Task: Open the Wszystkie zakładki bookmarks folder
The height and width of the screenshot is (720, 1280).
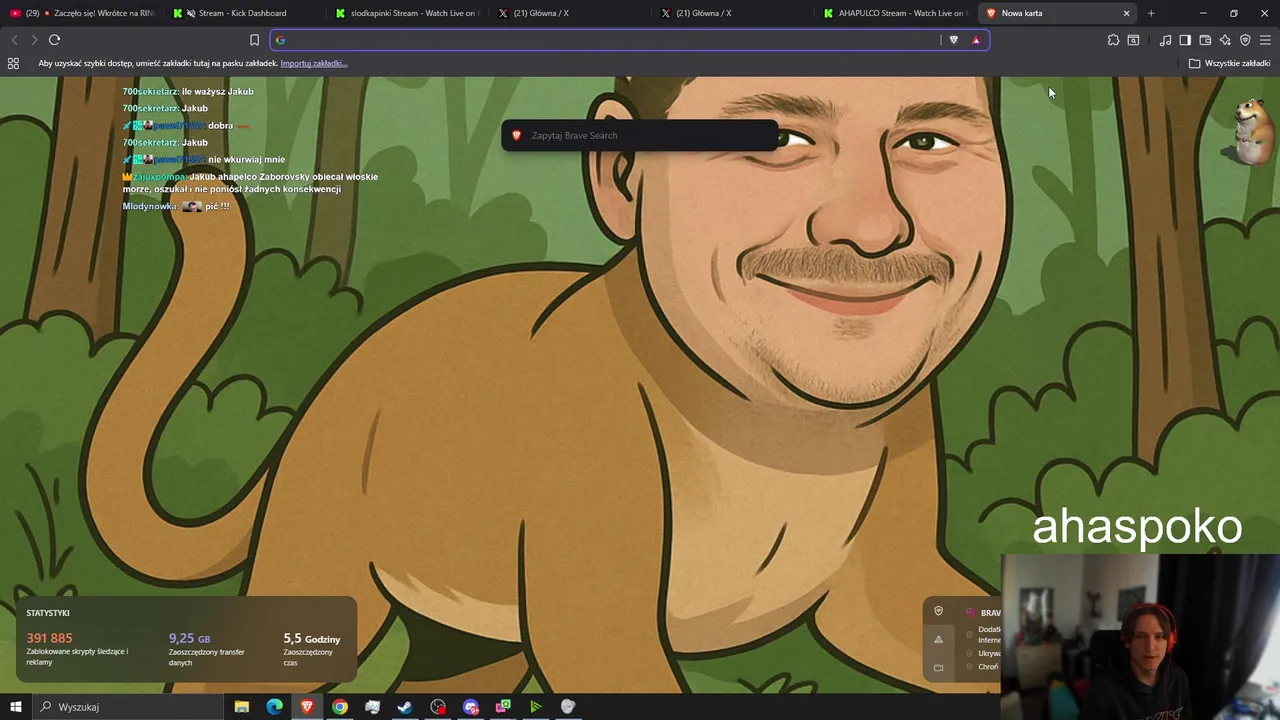Action: (x=1229, y=63)
